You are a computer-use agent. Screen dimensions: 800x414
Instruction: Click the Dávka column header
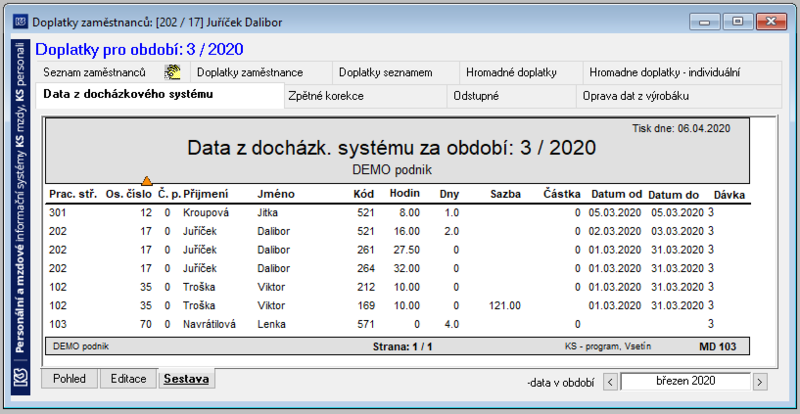pyautogui.click(x=729, y=194)
